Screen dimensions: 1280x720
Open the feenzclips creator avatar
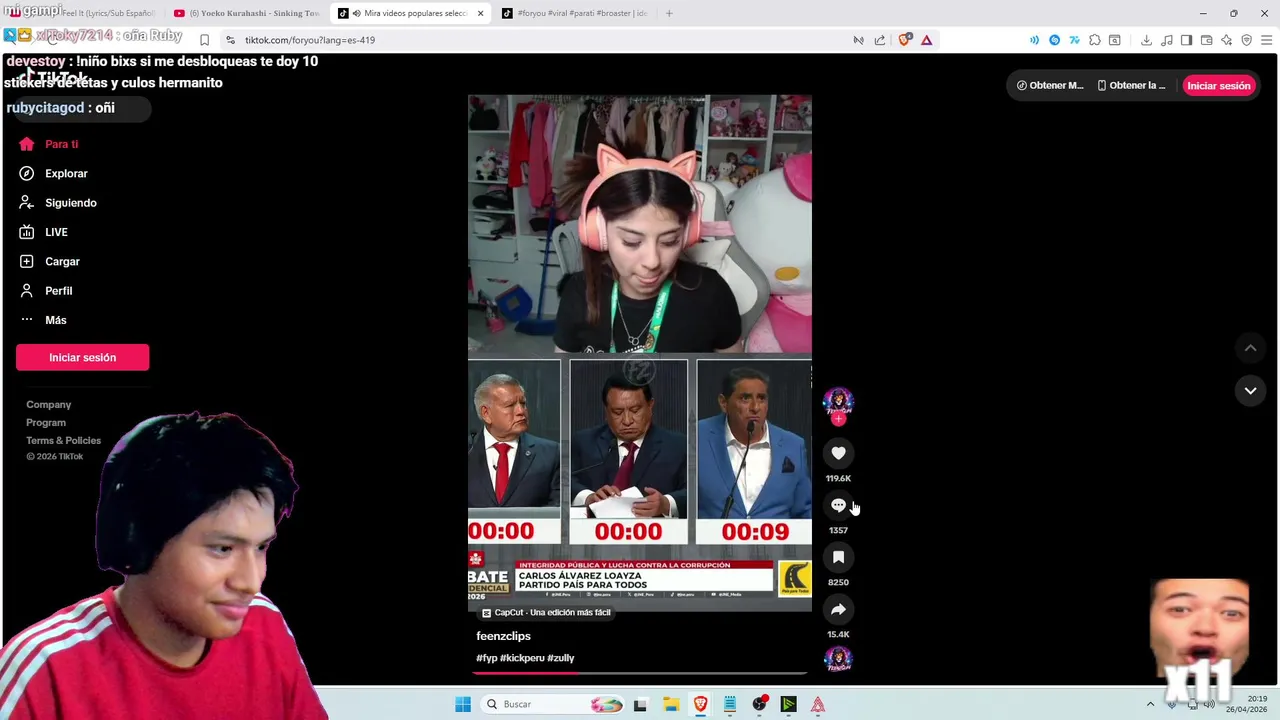point(838,402)
